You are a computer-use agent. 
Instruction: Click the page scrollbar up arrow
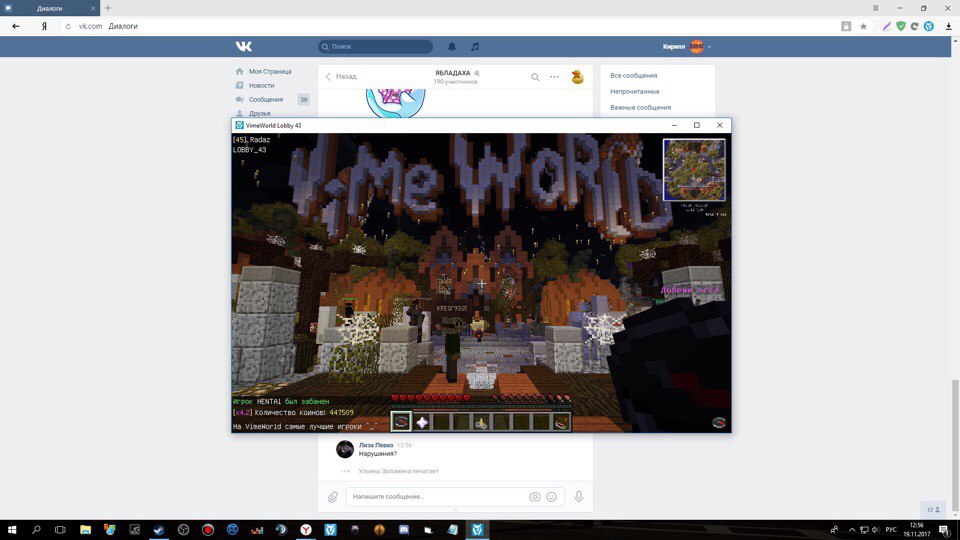(x=955, y=40)
